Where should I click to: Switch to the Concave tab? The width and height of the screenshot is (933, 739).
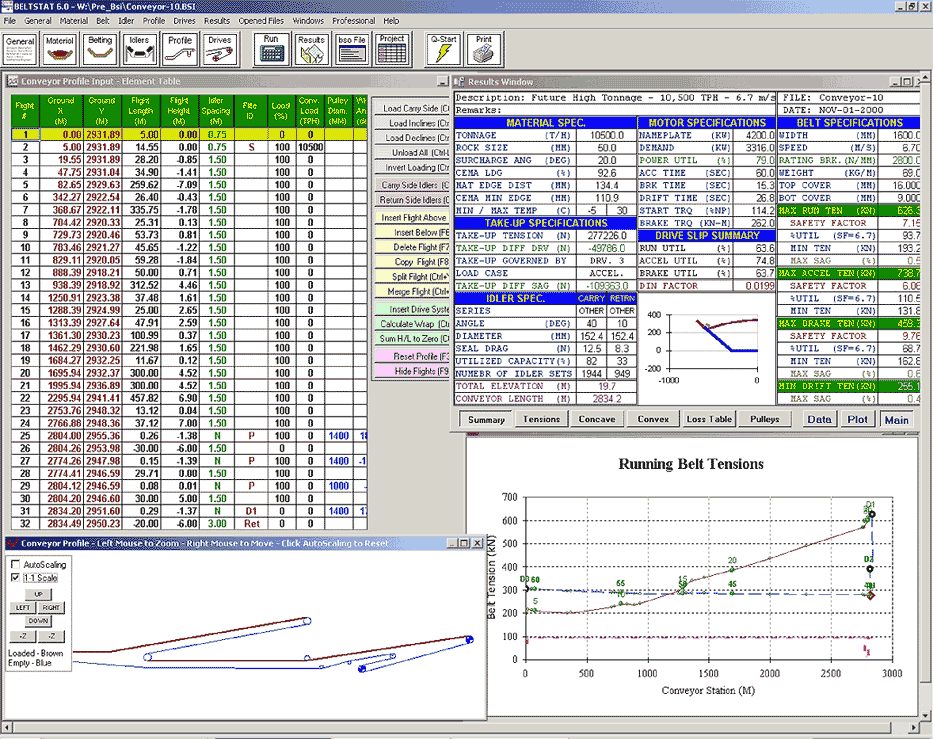point(597,419)
